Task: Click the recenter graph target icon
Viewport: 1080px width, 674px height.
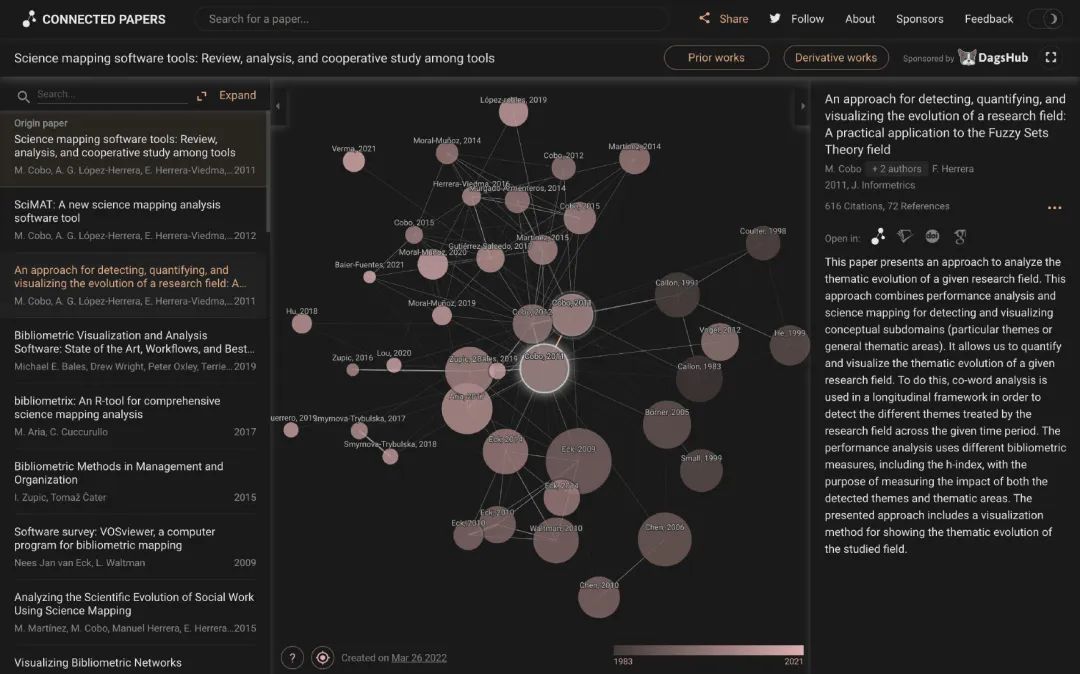Action: 322,657
